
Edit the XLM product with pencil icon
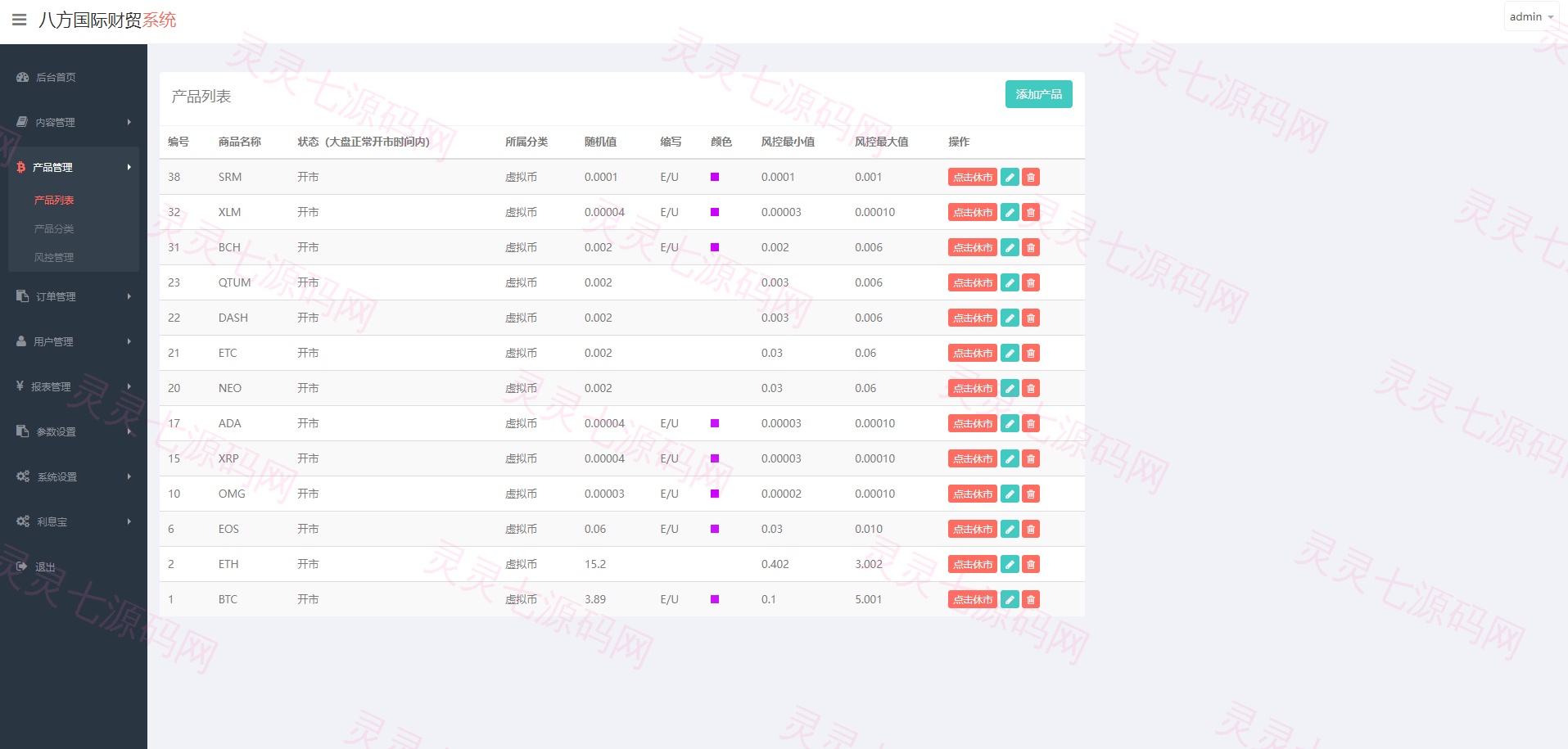coord(1010,212)
